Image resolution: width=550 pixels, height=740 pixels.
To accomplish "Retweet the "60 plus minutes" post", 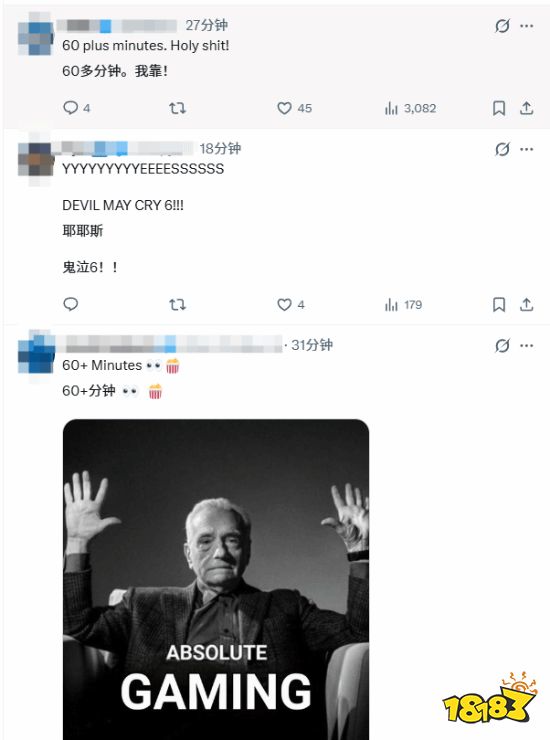I will [178, 109].
